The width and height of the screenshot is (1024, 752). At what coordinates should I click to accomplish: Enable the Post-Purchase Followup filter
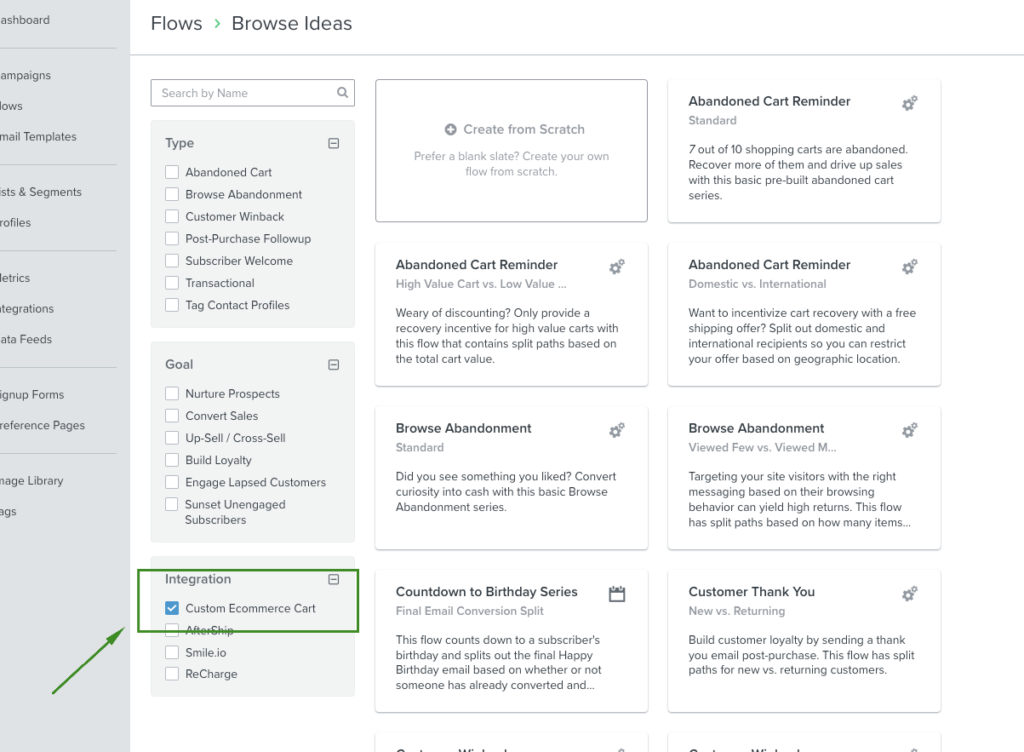pos(172,238)
